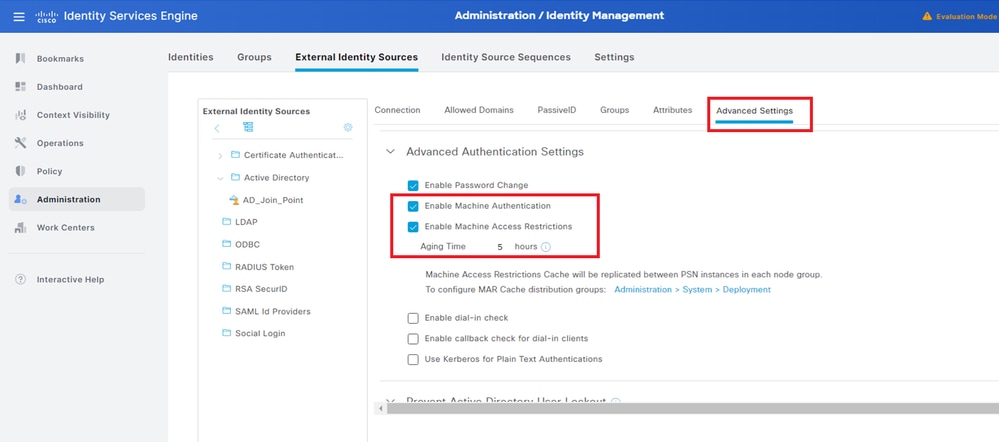The image size is (999, 442).
Task: Open Identity Source Sequences tab
Action: 506,57
